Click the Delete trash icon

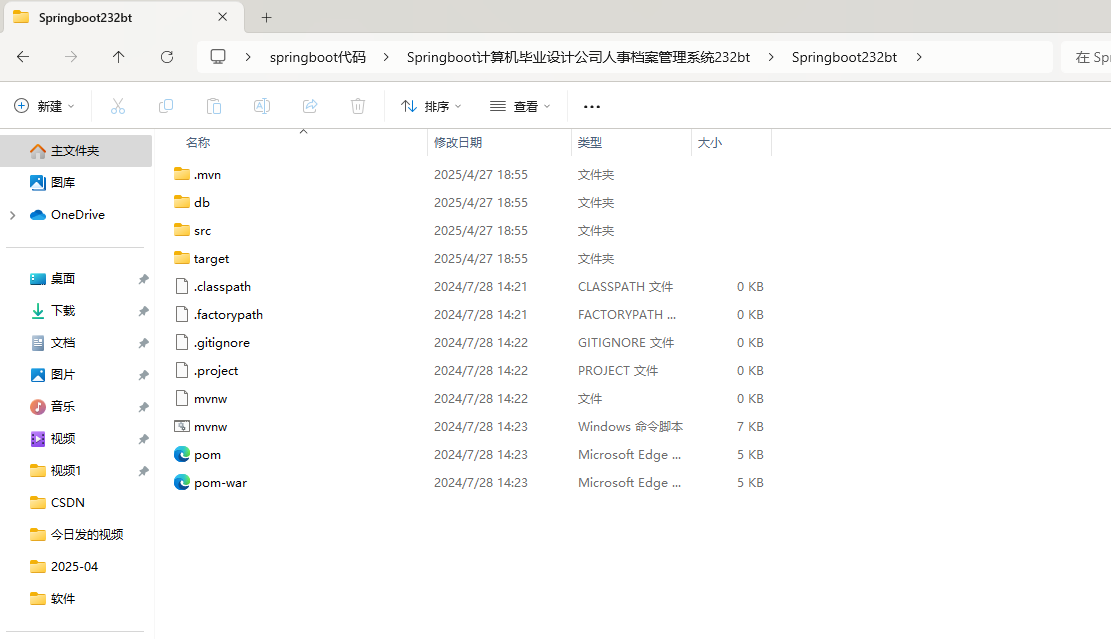(358, 106)
